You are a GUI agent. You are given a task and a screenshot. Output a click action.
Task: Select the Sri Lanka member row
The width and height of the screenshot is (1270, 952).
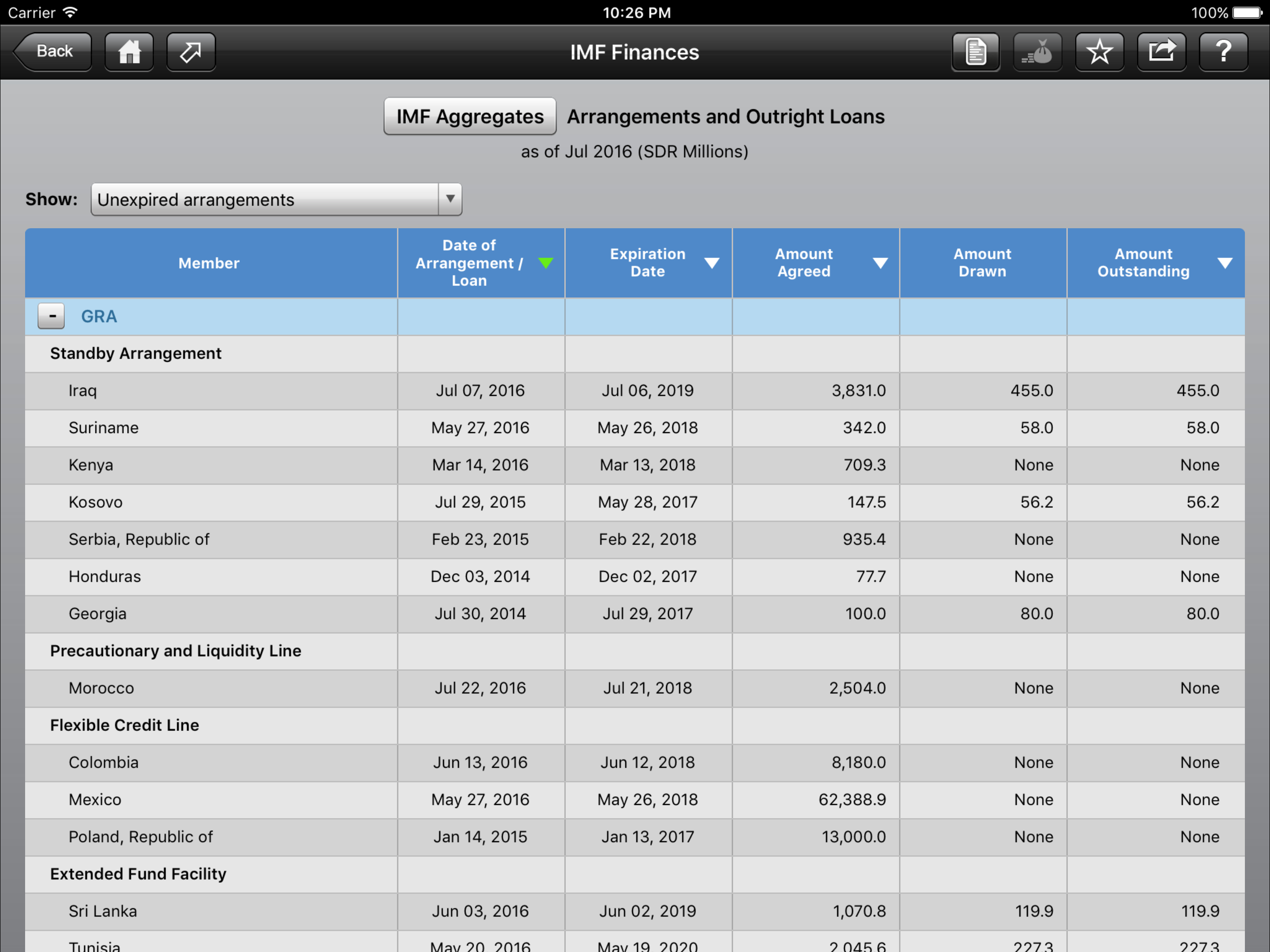click(x=635, y=912)
